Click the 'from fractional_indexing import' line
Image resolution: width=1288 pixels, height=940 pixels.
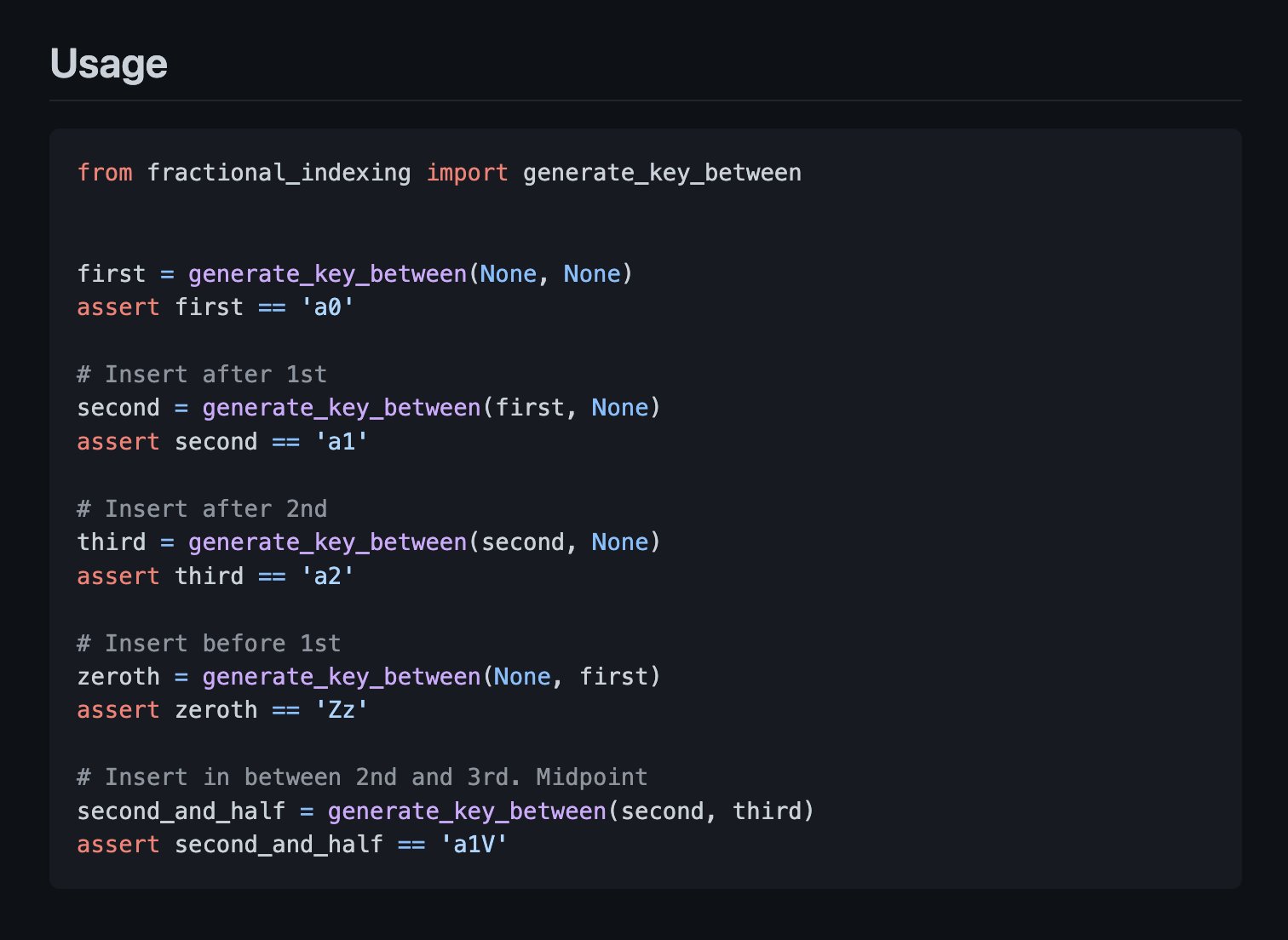440,173
